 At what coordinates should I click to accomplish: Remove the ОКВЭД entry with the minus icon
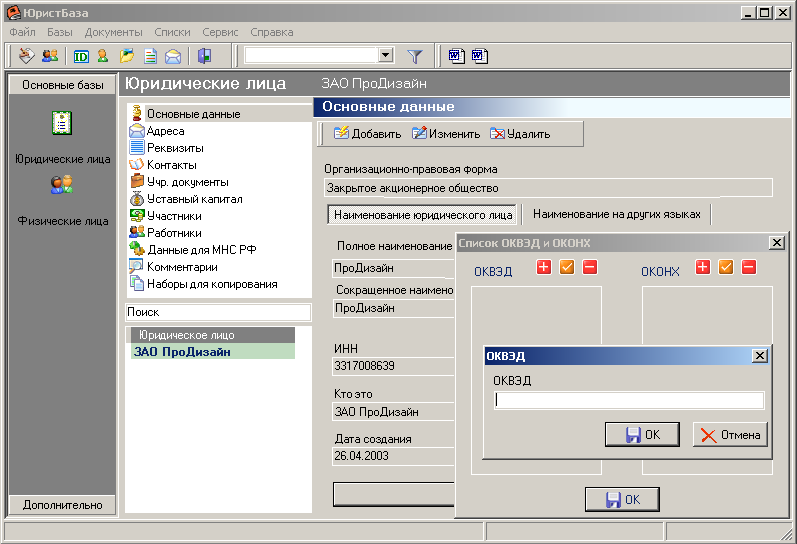pos(590,267)
